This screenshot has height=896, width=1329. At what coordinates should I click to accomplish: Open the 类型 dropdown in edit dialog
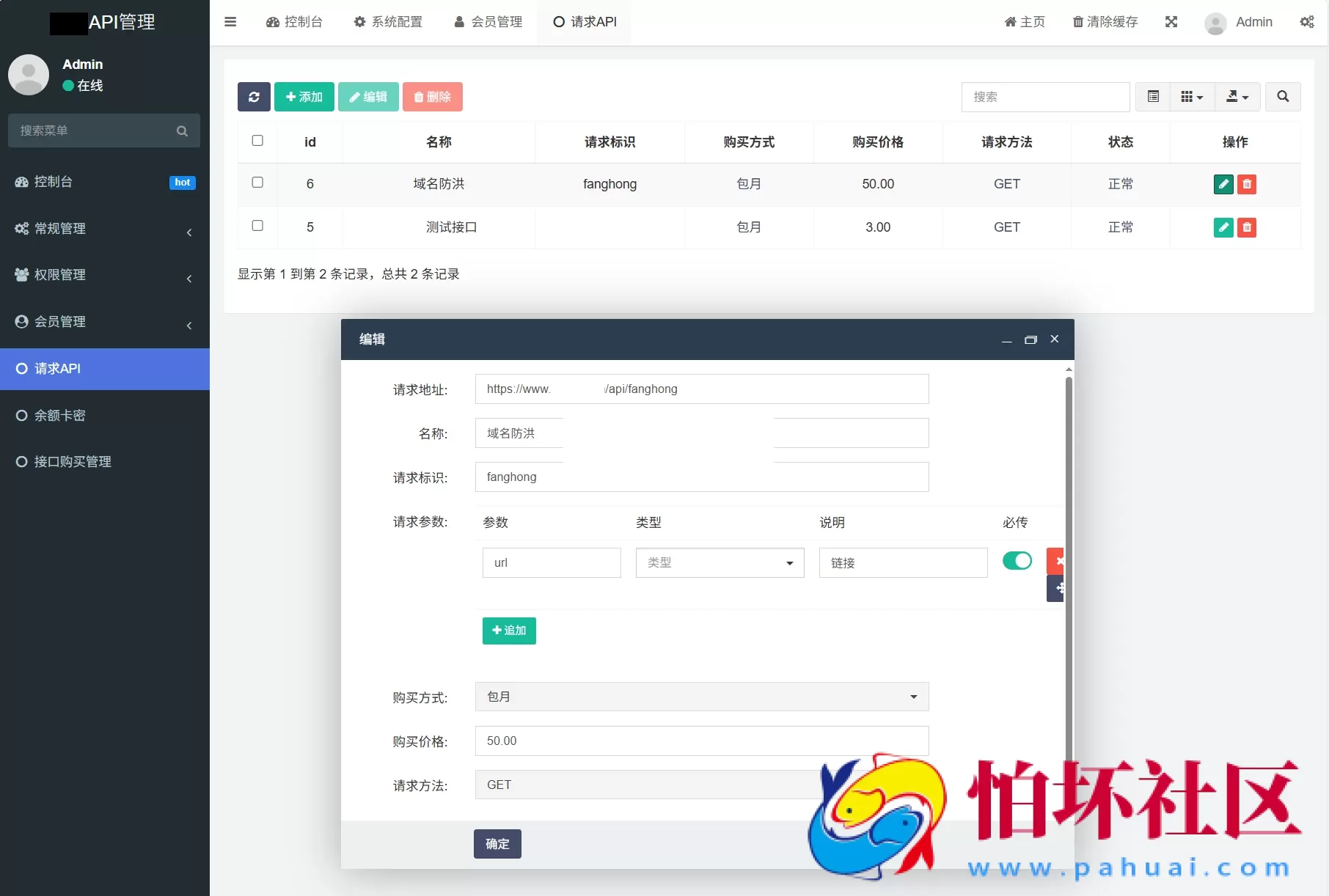click(x=719, y=562)
